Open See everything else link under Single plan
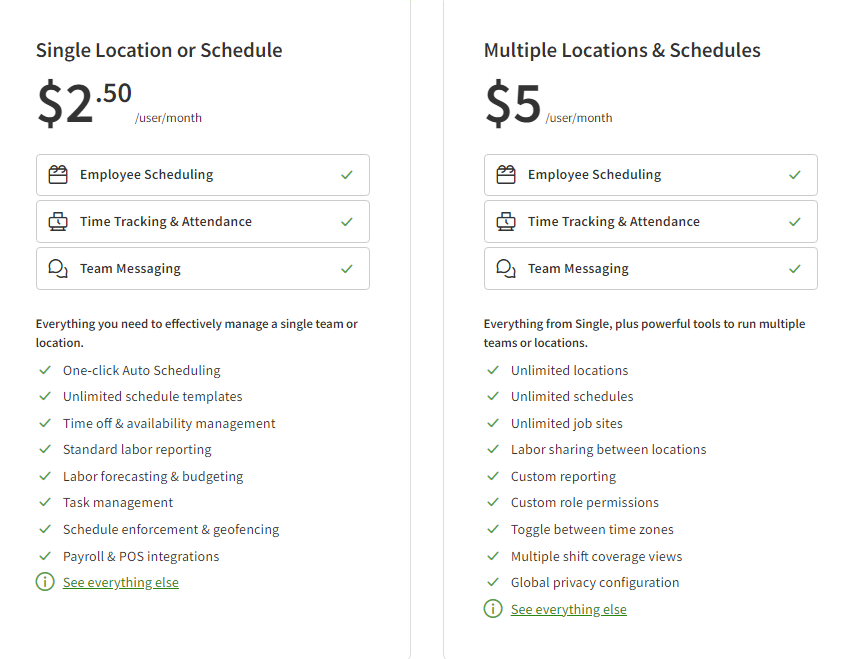The image size is (855, 659). (121, 583)
